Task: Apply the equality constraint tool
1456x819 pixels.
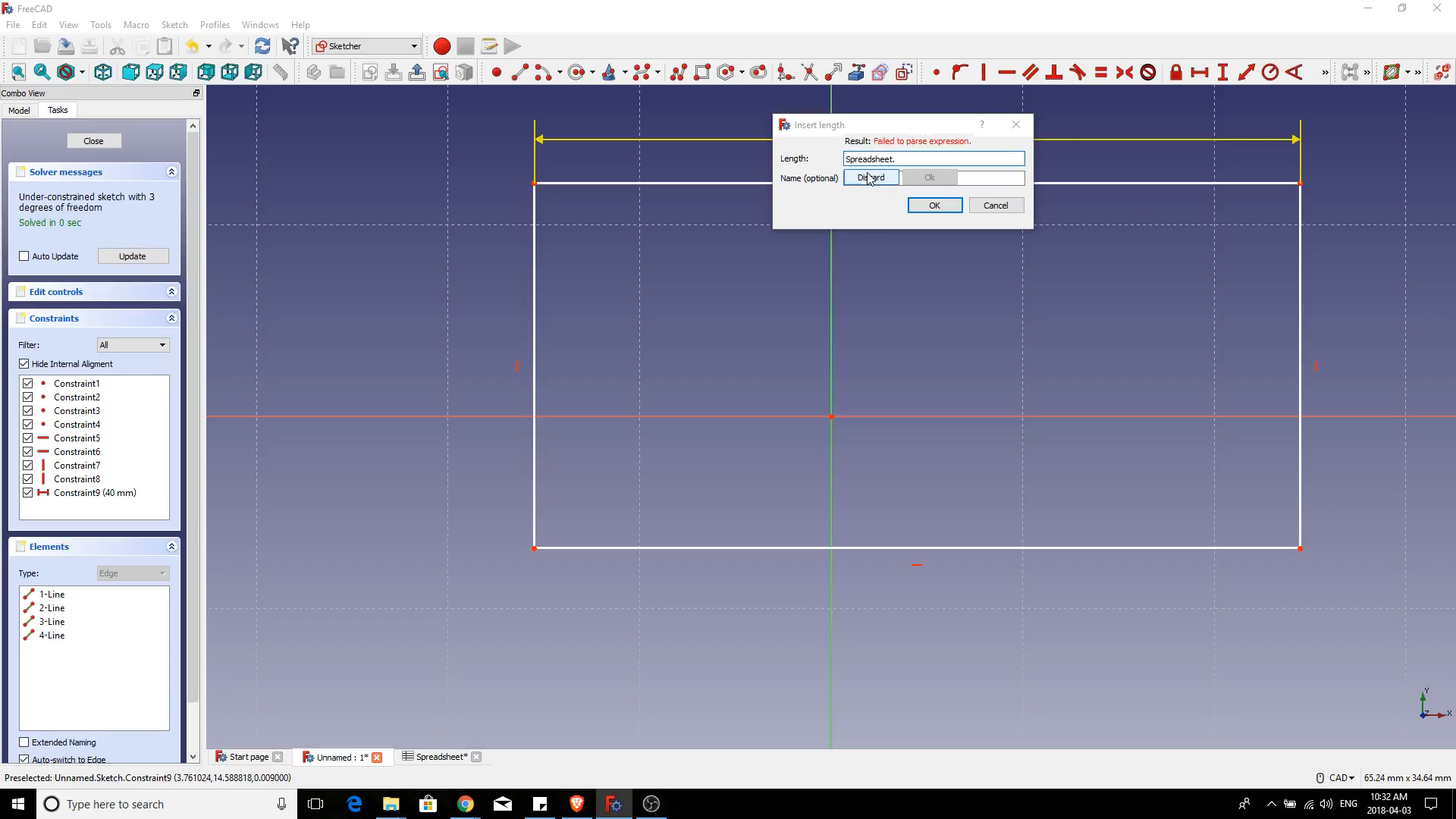Action: click(1101, 72)
